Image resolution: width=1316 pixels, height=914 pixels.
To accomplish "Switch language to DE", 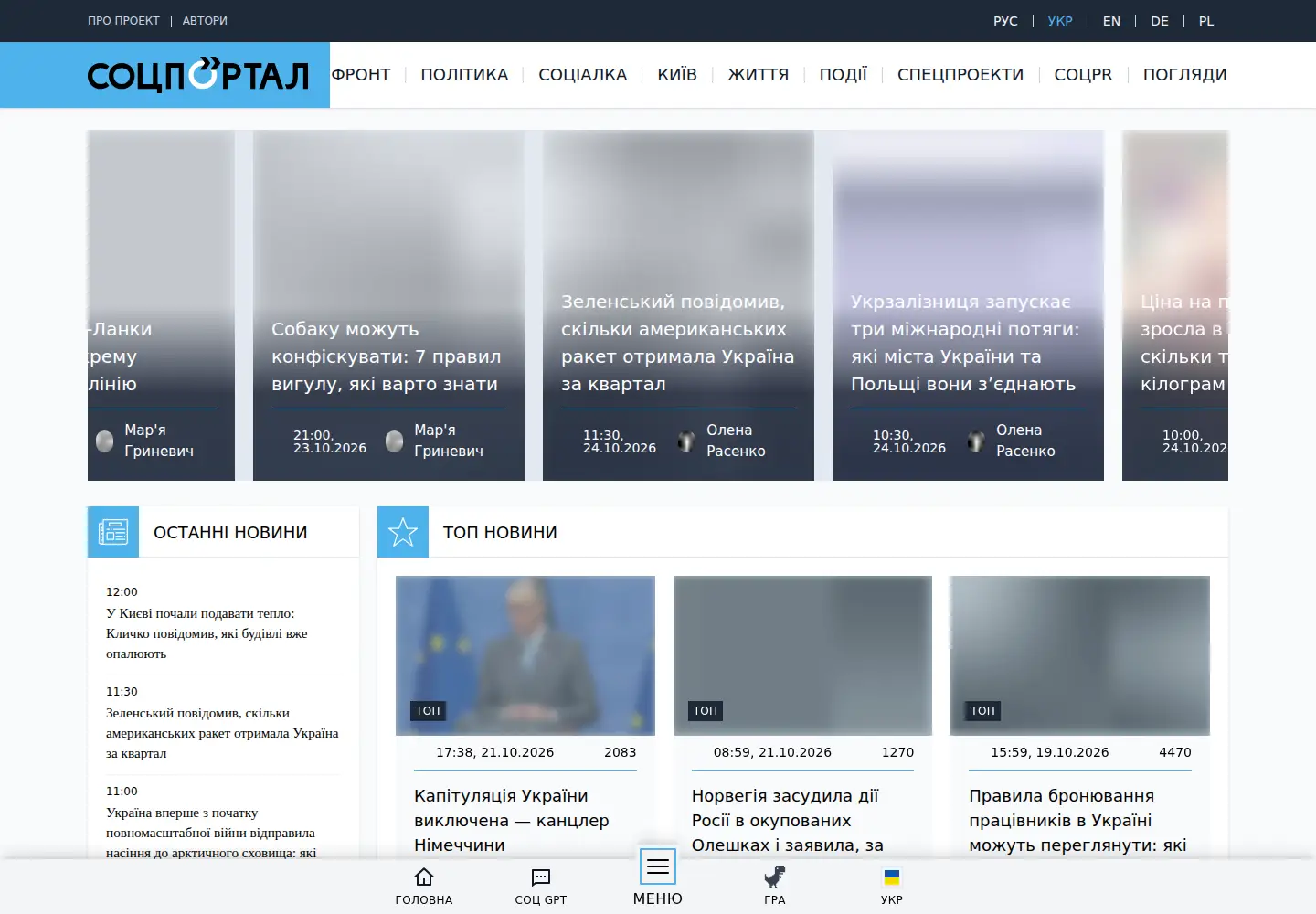I will click(x=1160, y=21).
